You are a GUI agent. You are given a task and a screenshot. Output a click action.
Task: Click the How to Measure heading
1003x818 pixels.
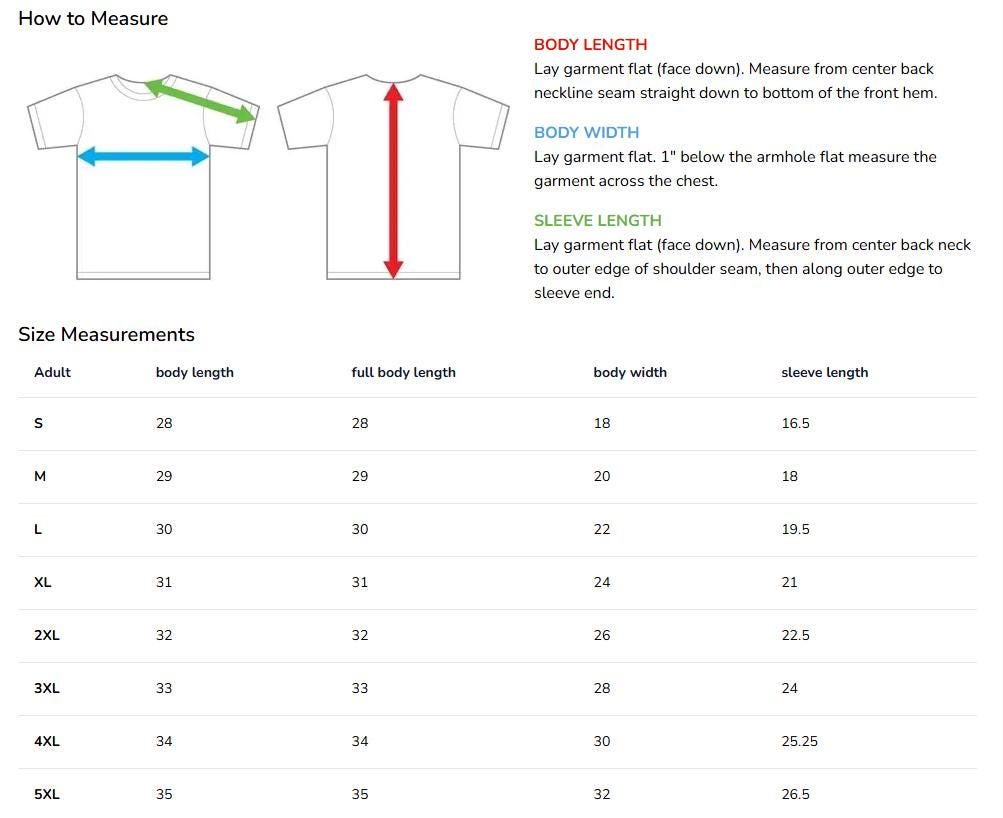[x=93, y=19]
